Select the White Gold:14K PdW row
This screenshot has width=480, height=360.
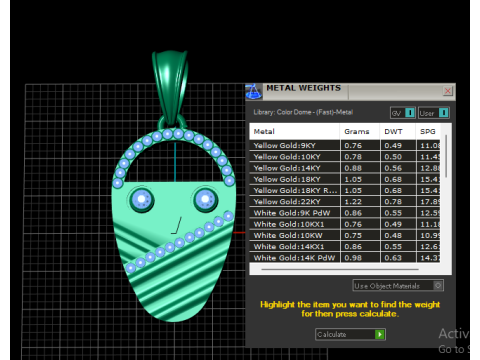(x=345, y=258)
